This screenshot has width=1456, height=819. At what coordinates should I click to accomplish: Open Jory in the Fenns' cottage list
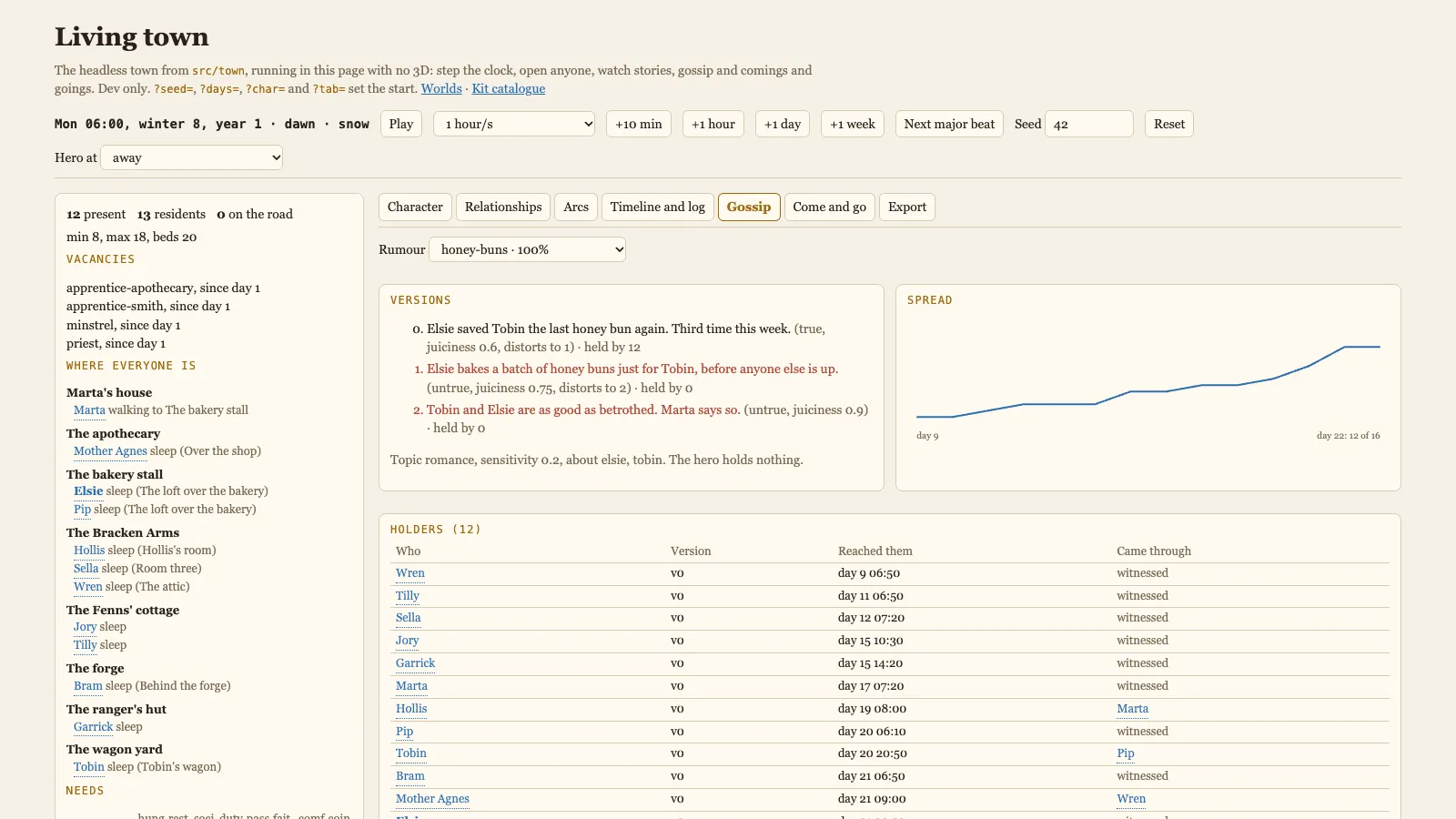[x=85, y=627]
